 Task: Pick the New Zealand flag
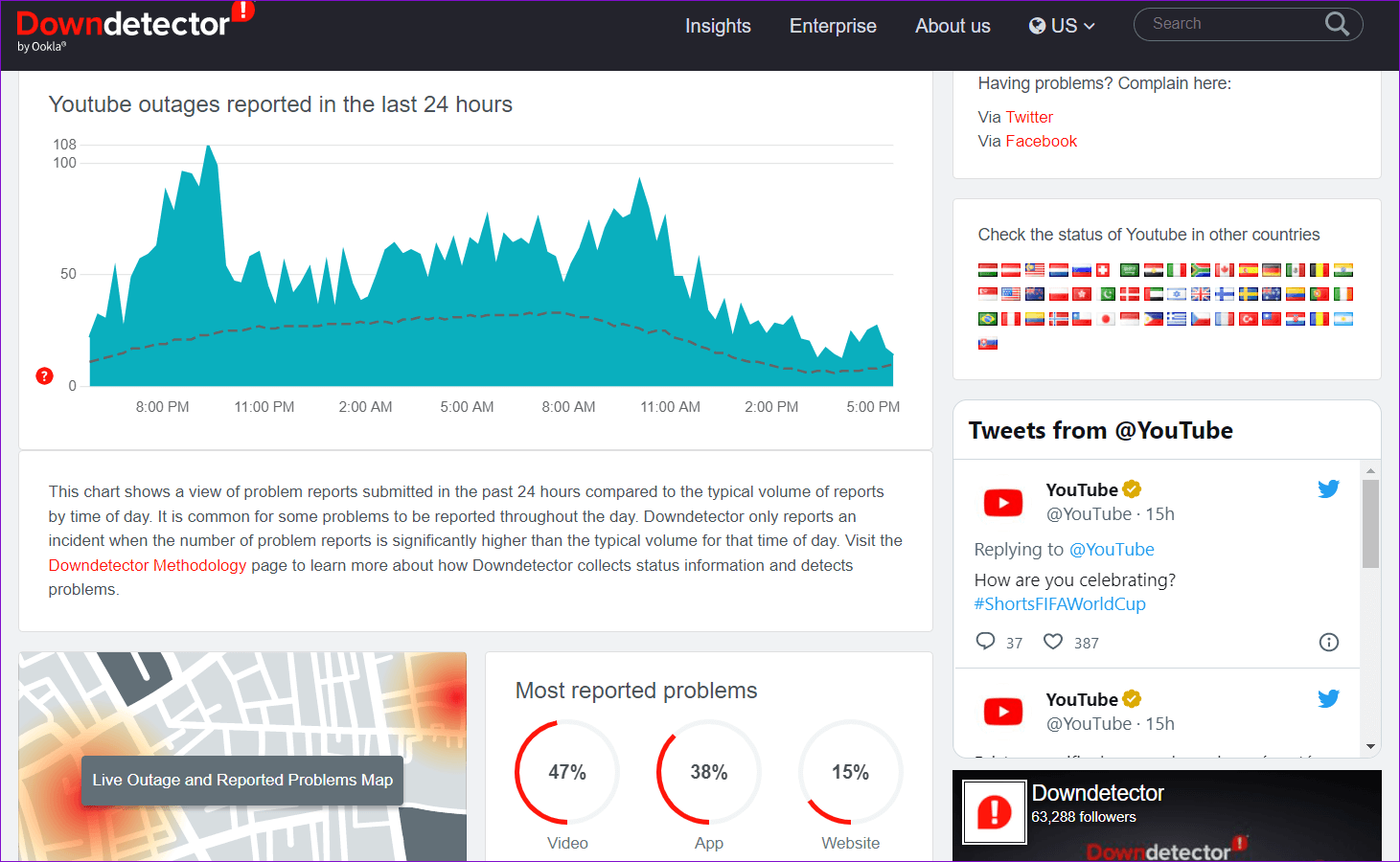[1035, 294]
